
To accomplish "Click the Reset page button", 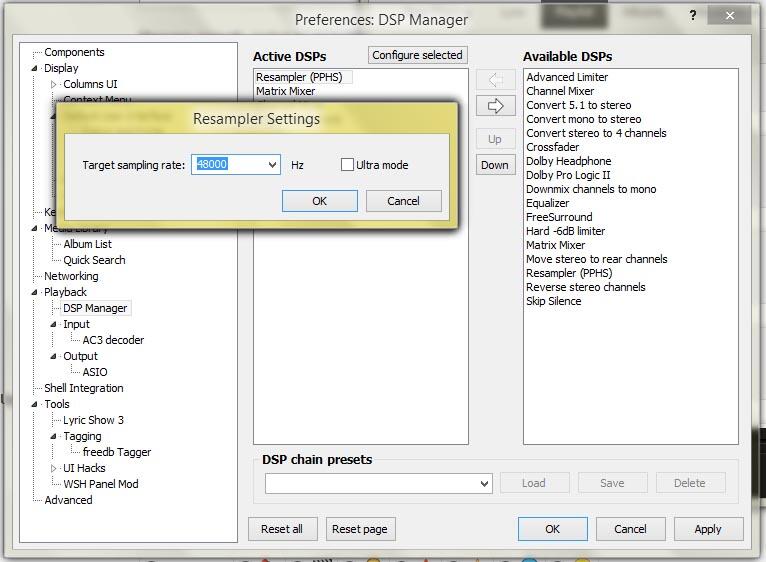I will click(359, 529).
